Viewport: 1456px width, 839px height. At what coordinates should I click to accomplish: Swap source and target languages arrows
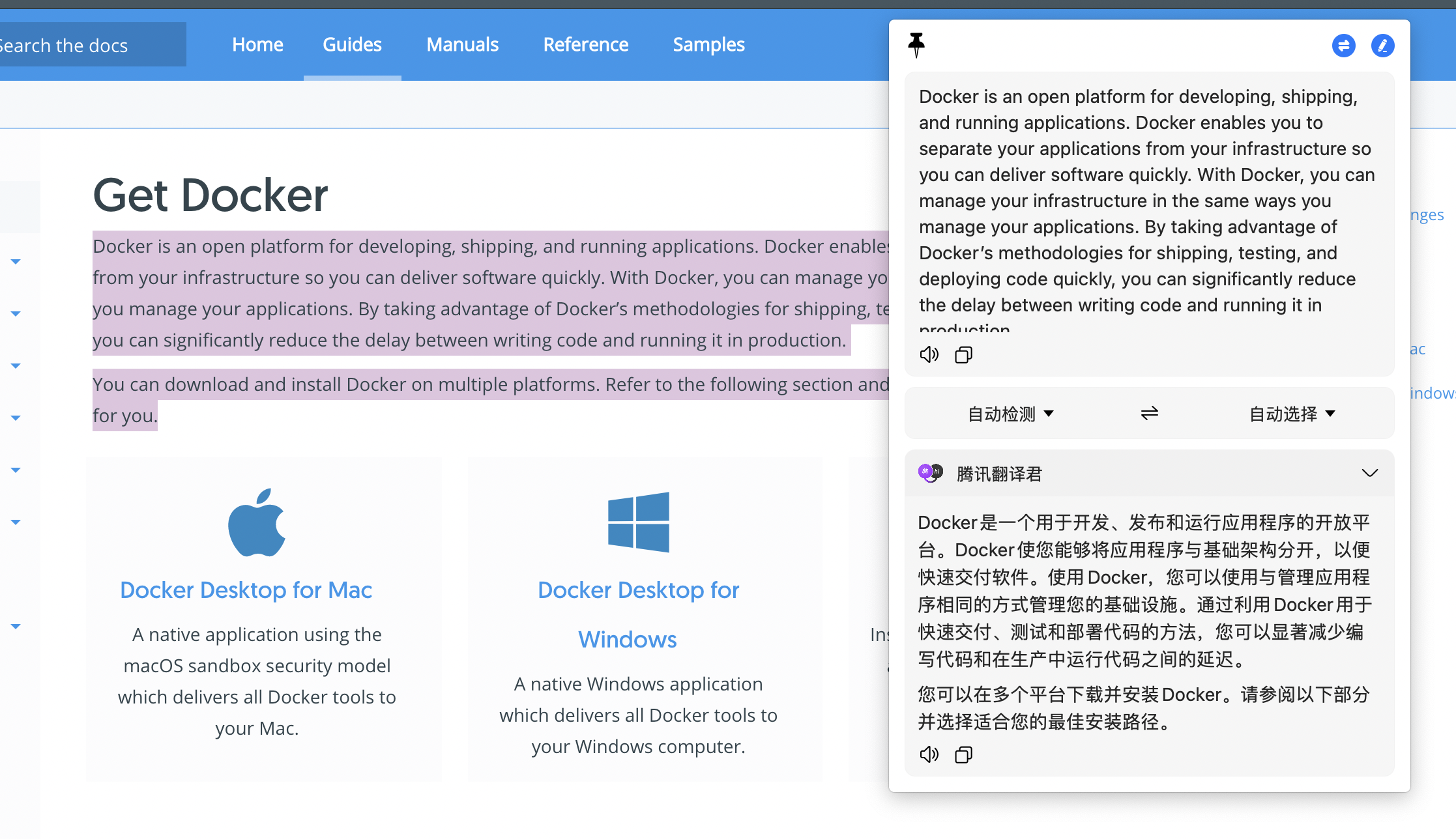(x=1150, y=414)
